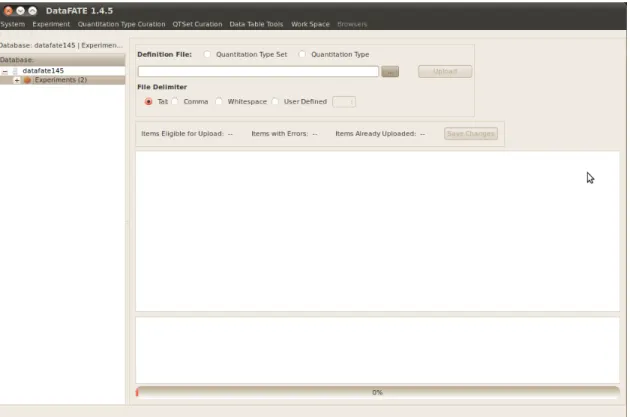Click the Save Changes button
The width and height of the screenshot is (630, 417).
pyautogui.click(x=471, y=133)
